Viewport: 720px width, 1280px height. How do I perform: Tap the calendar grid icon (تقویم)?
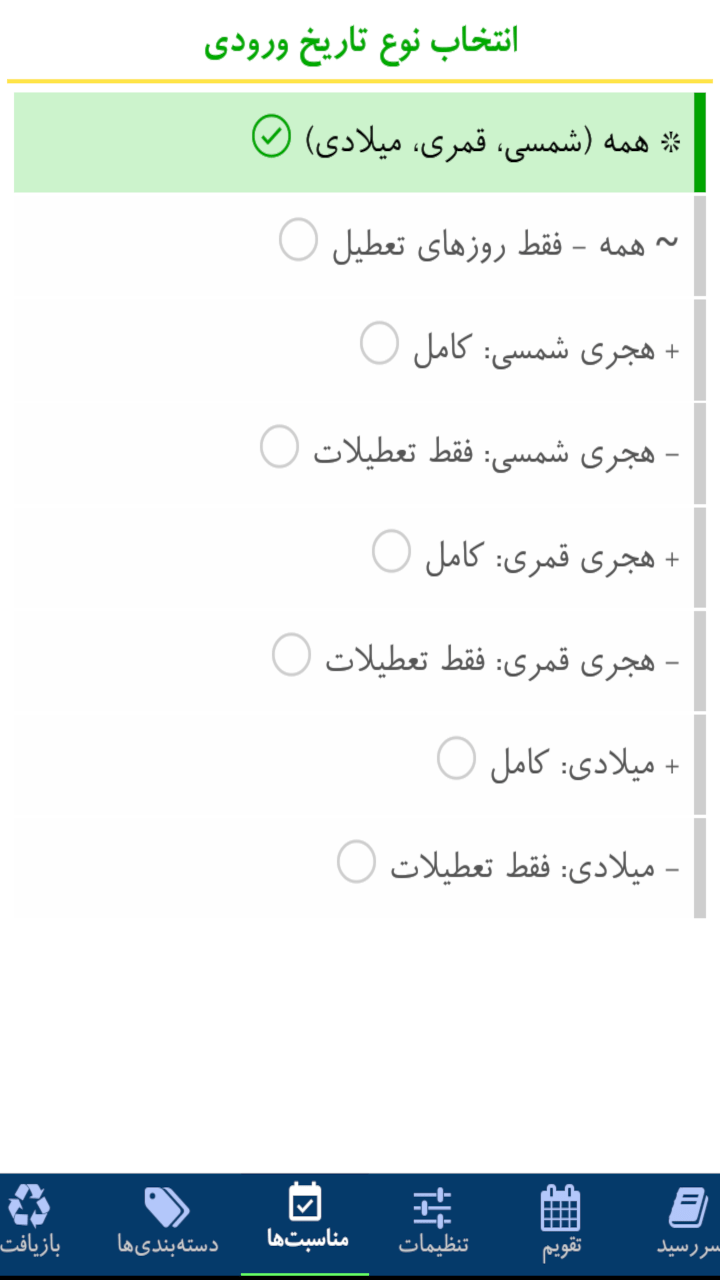(560, 1208)
